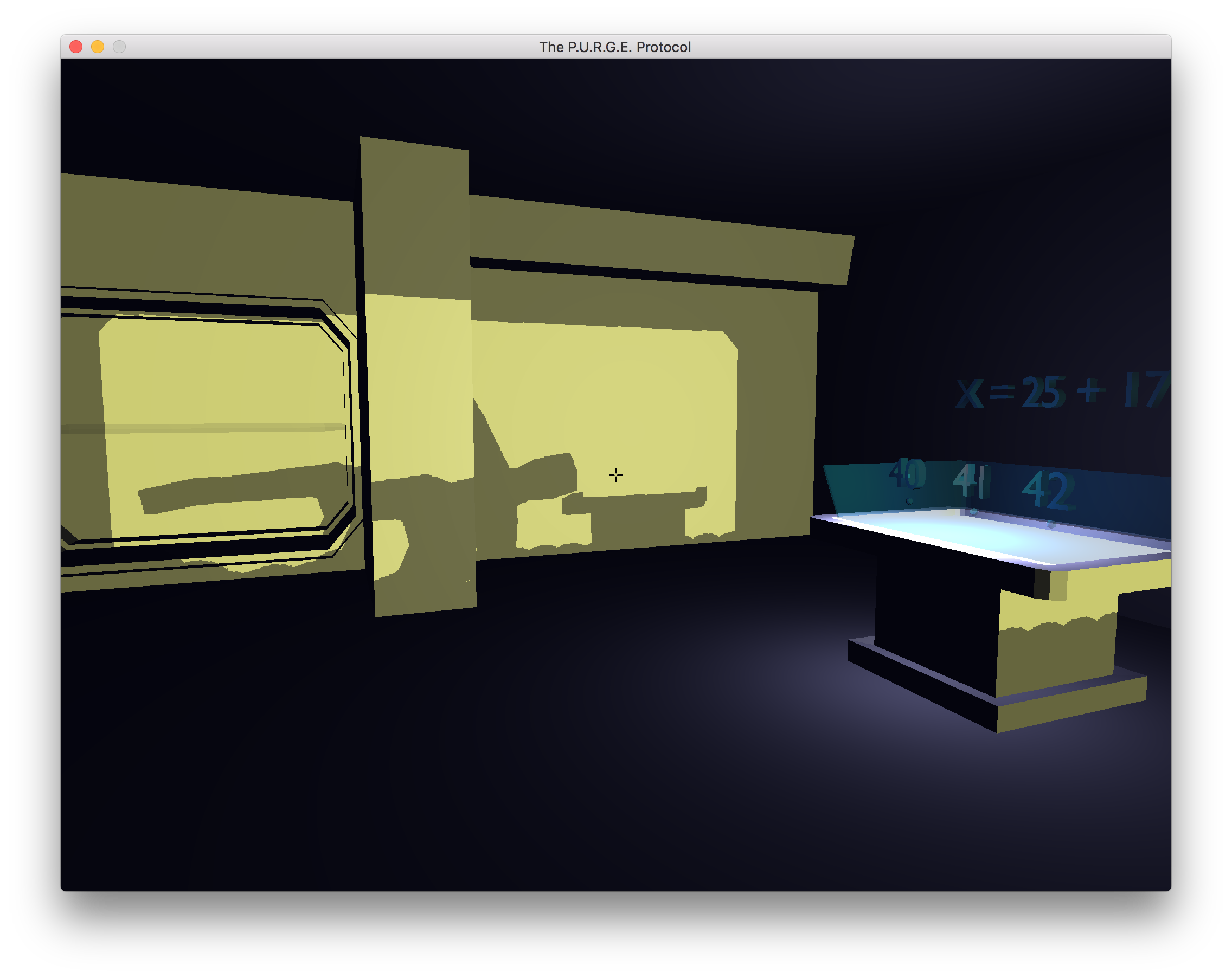Click the x = 25 + 17 equation
The width and height of the screenshot is (1232, 978).
[1062, 391]
